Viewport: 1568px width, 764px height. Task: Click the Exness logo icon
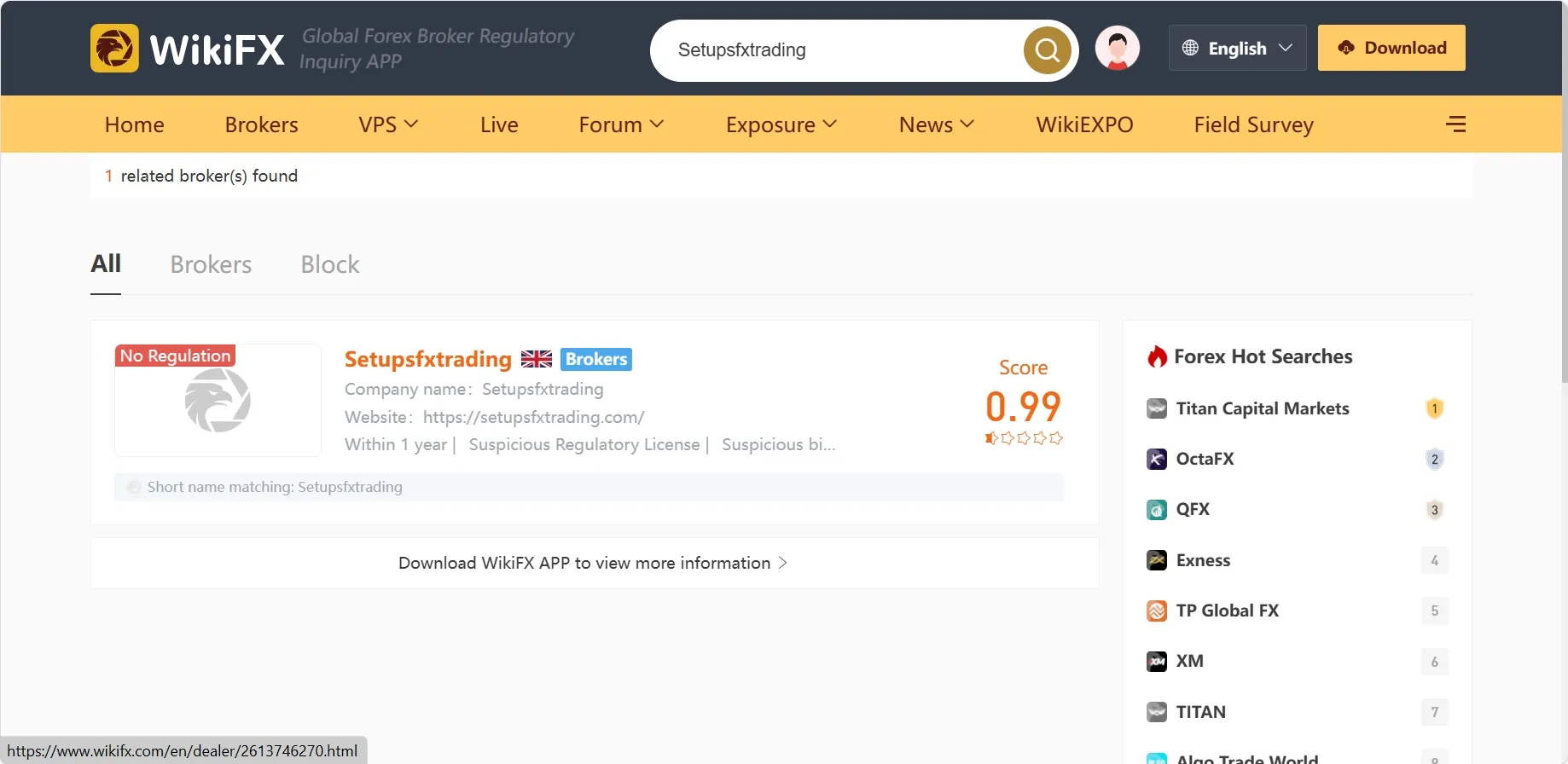1157,560
